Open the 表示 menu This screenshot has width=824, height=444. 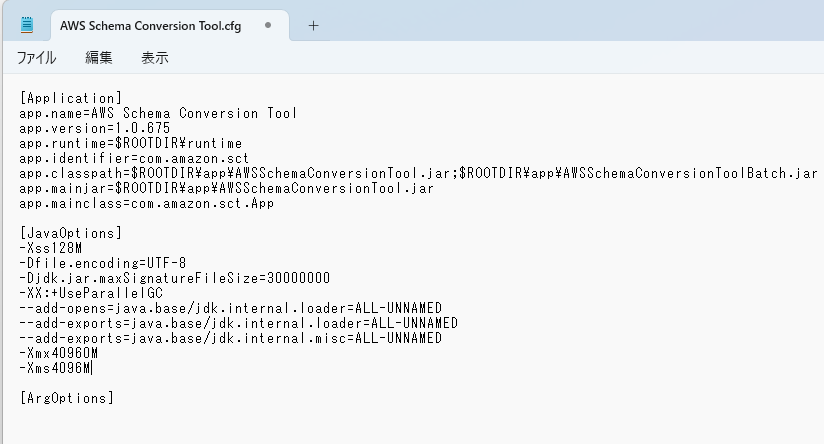154,57
